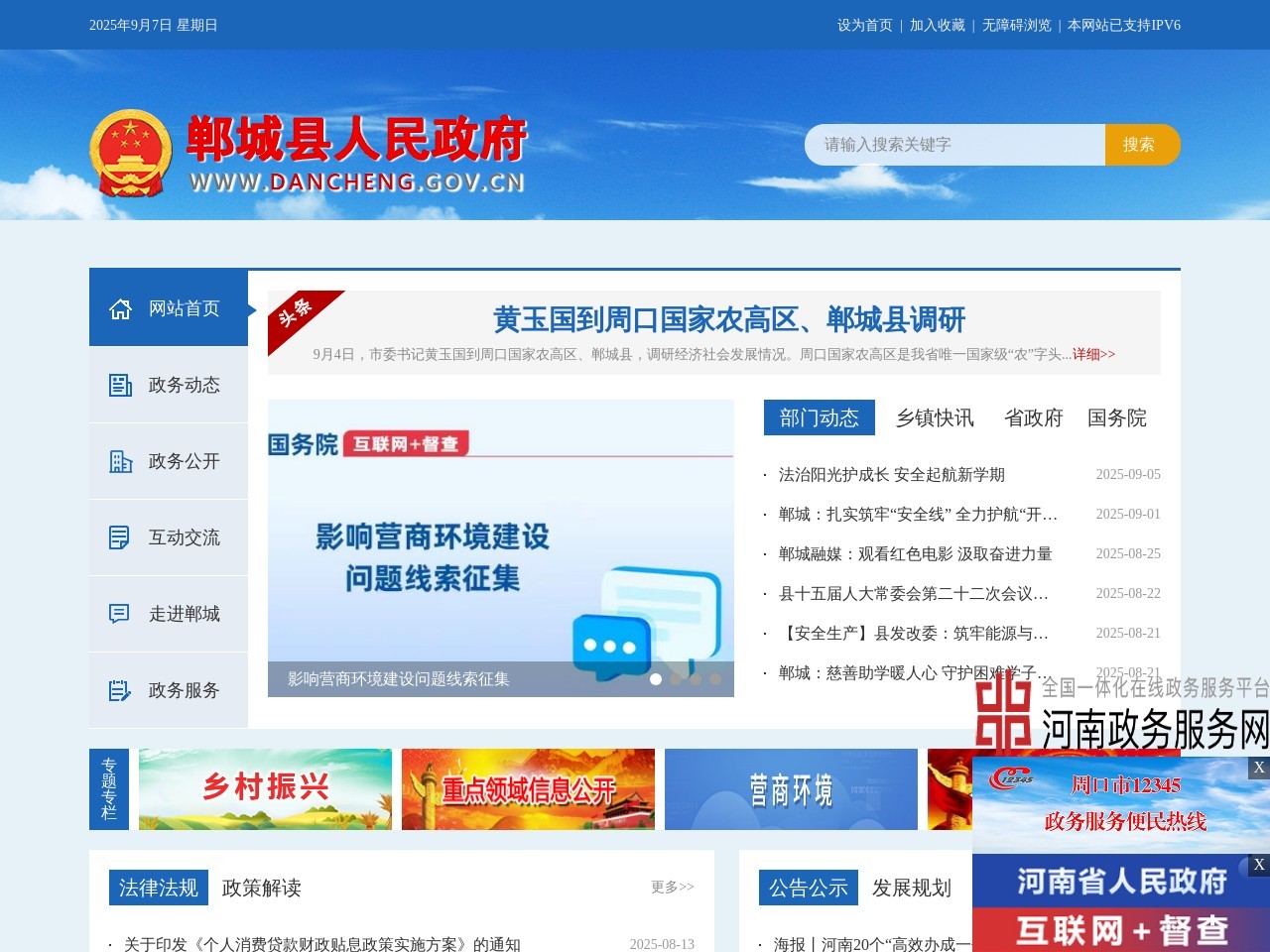Enable 无障碍浏览 accessibility mode
The width and height of the screenshot is (1270, 952).
(x=1015, y=25)
